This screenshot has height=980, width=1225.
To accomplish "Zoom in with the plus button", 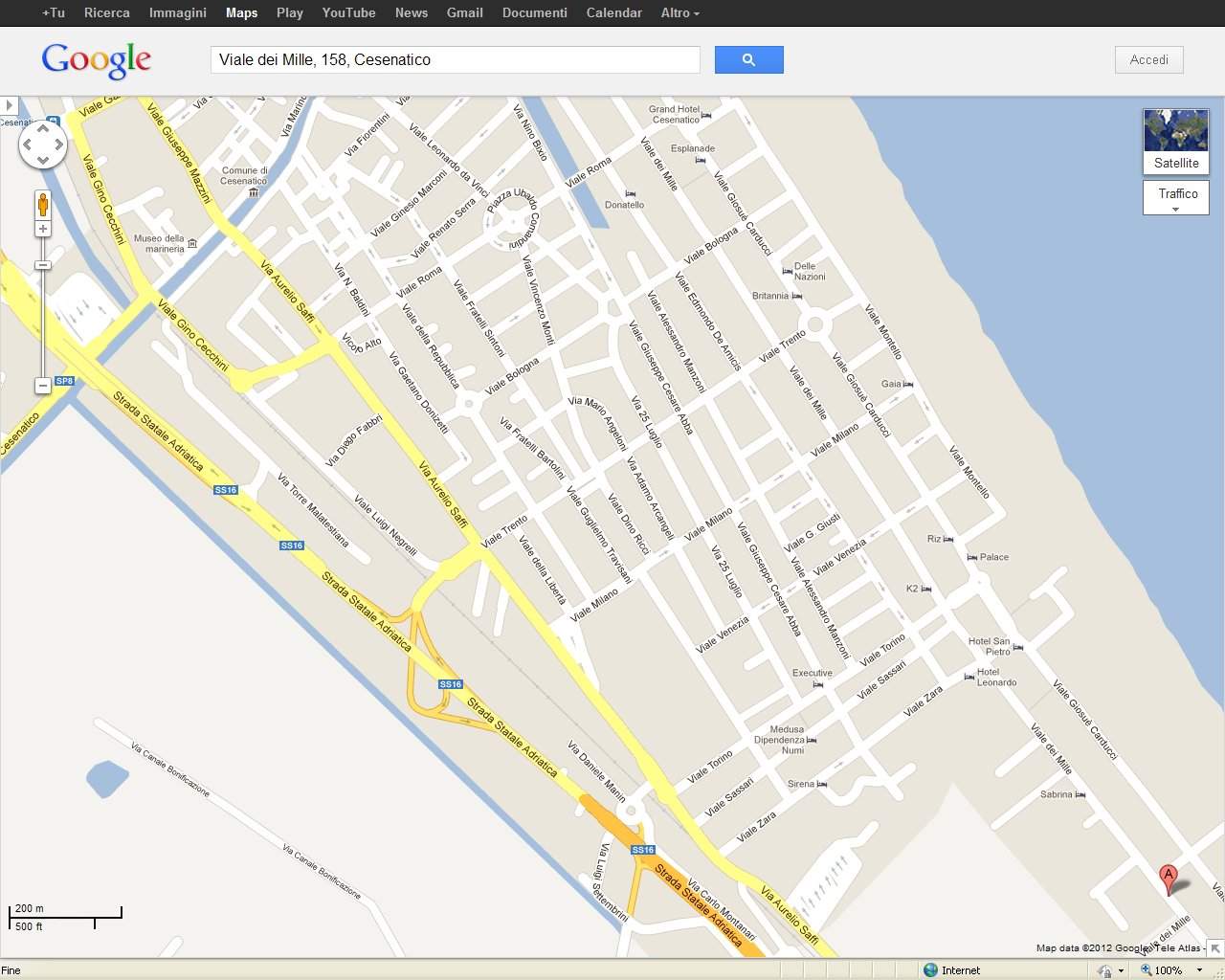I will pyautogui.click(x=43, y=229).
